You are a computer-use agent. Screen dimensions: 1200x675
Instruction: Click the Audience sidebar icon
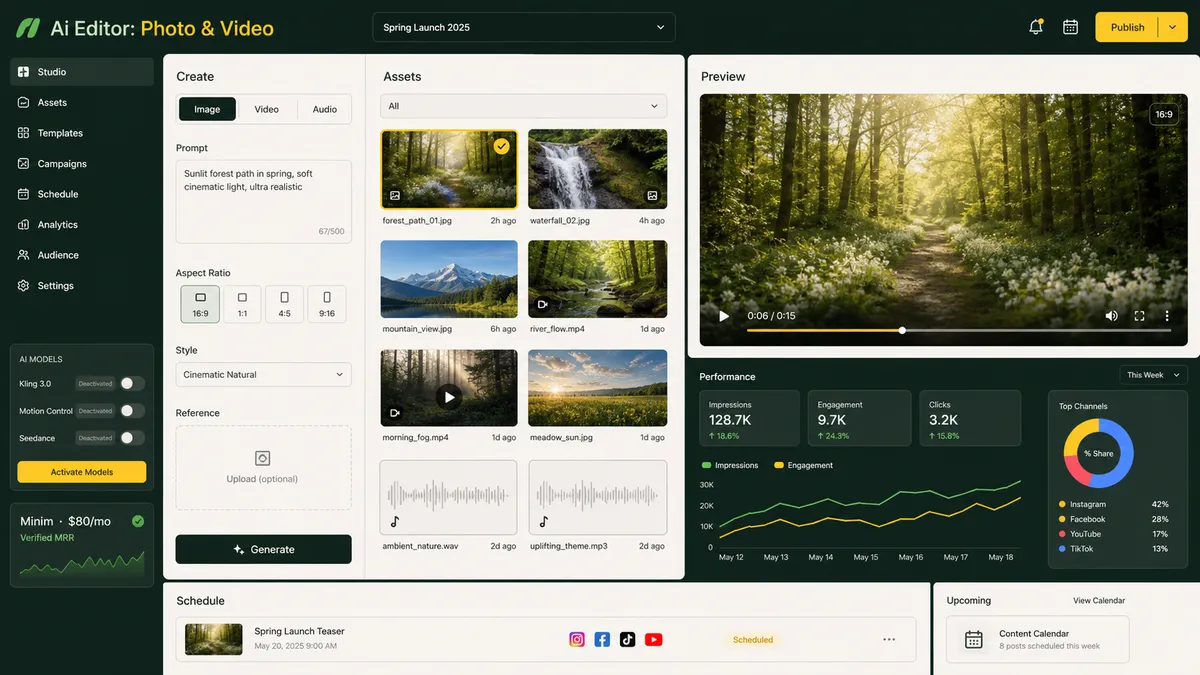[24, 255]
